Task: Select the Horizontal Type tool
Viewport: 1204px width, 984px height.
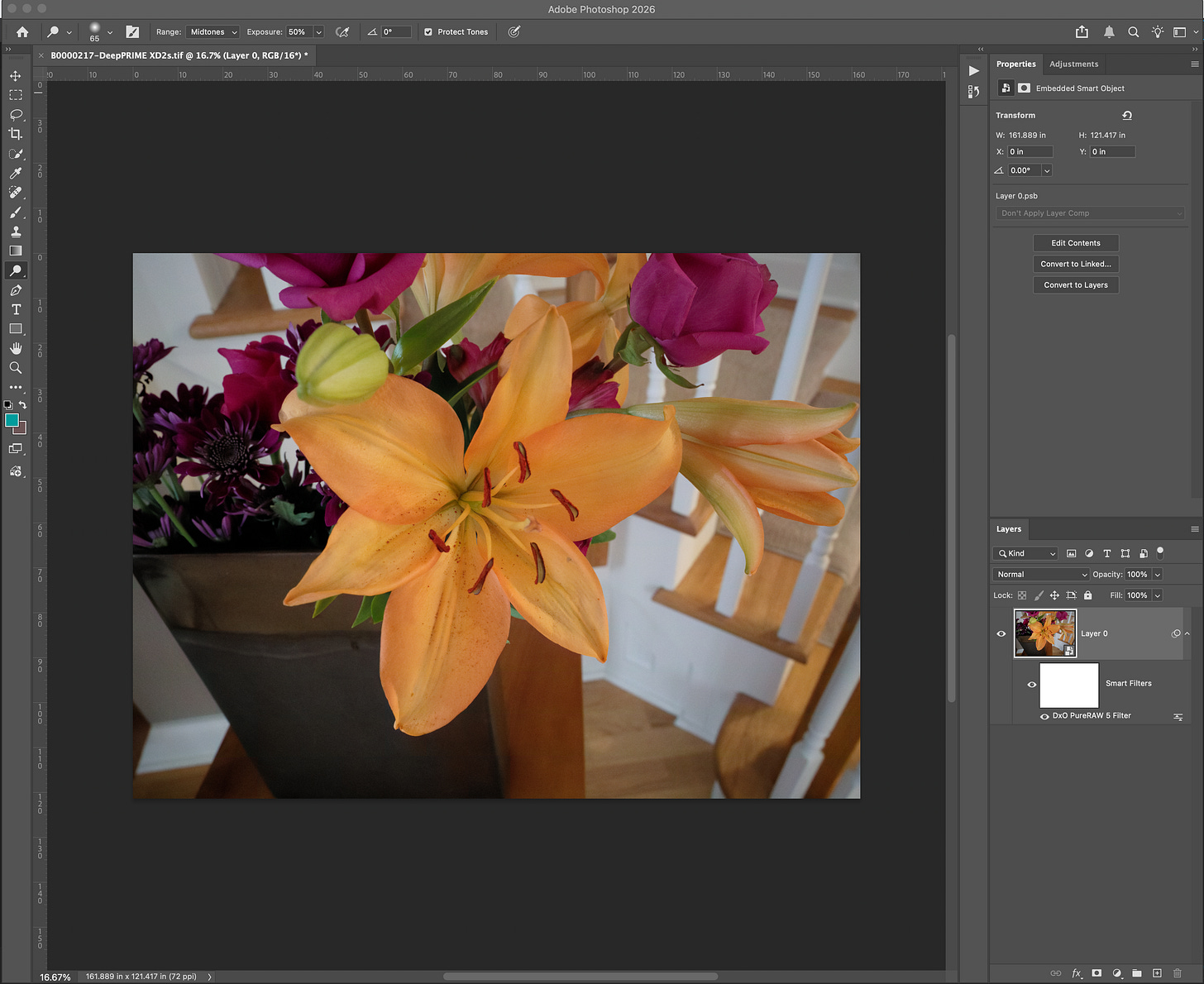Action: (x=16, y=309)
